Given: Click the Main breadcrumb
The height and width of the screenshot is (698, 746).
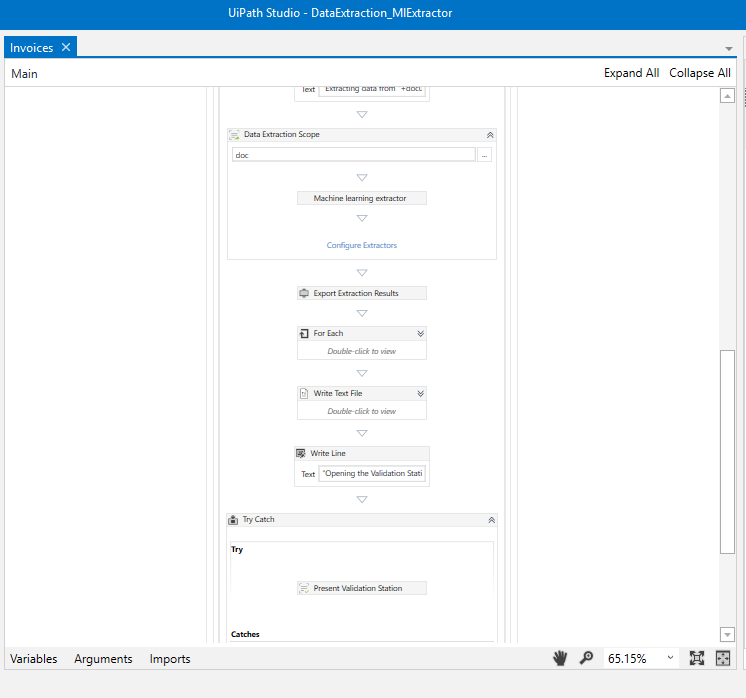Looking at the screenshot, I should coord(24,74).
